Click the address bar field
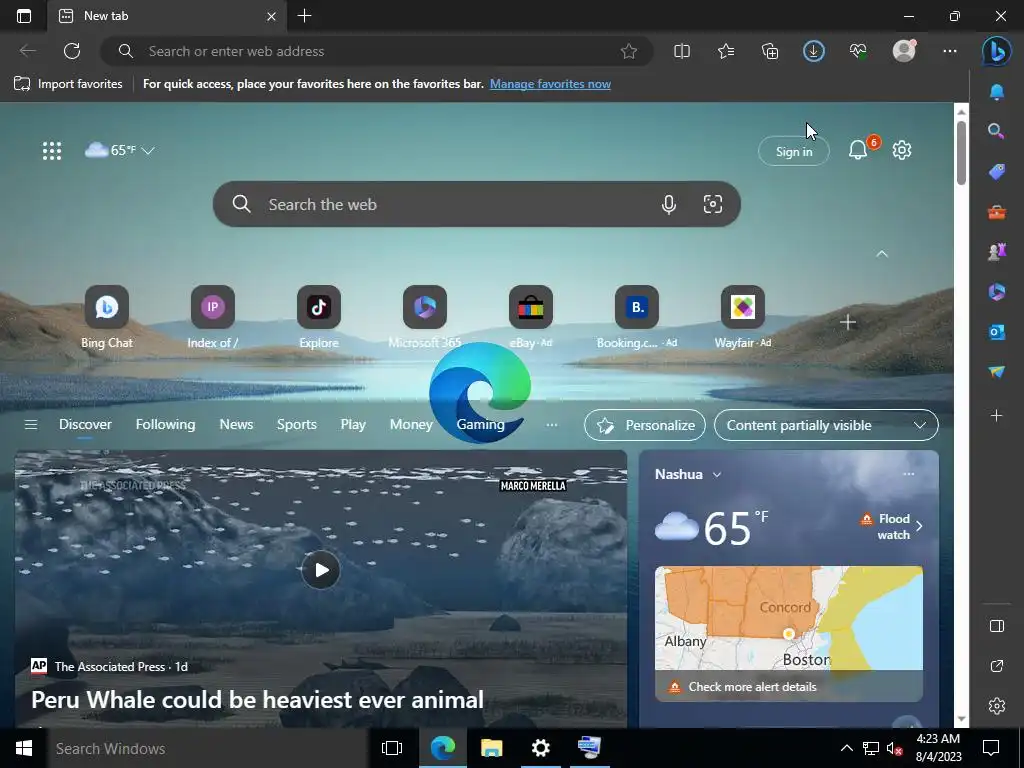 point(377,52)
